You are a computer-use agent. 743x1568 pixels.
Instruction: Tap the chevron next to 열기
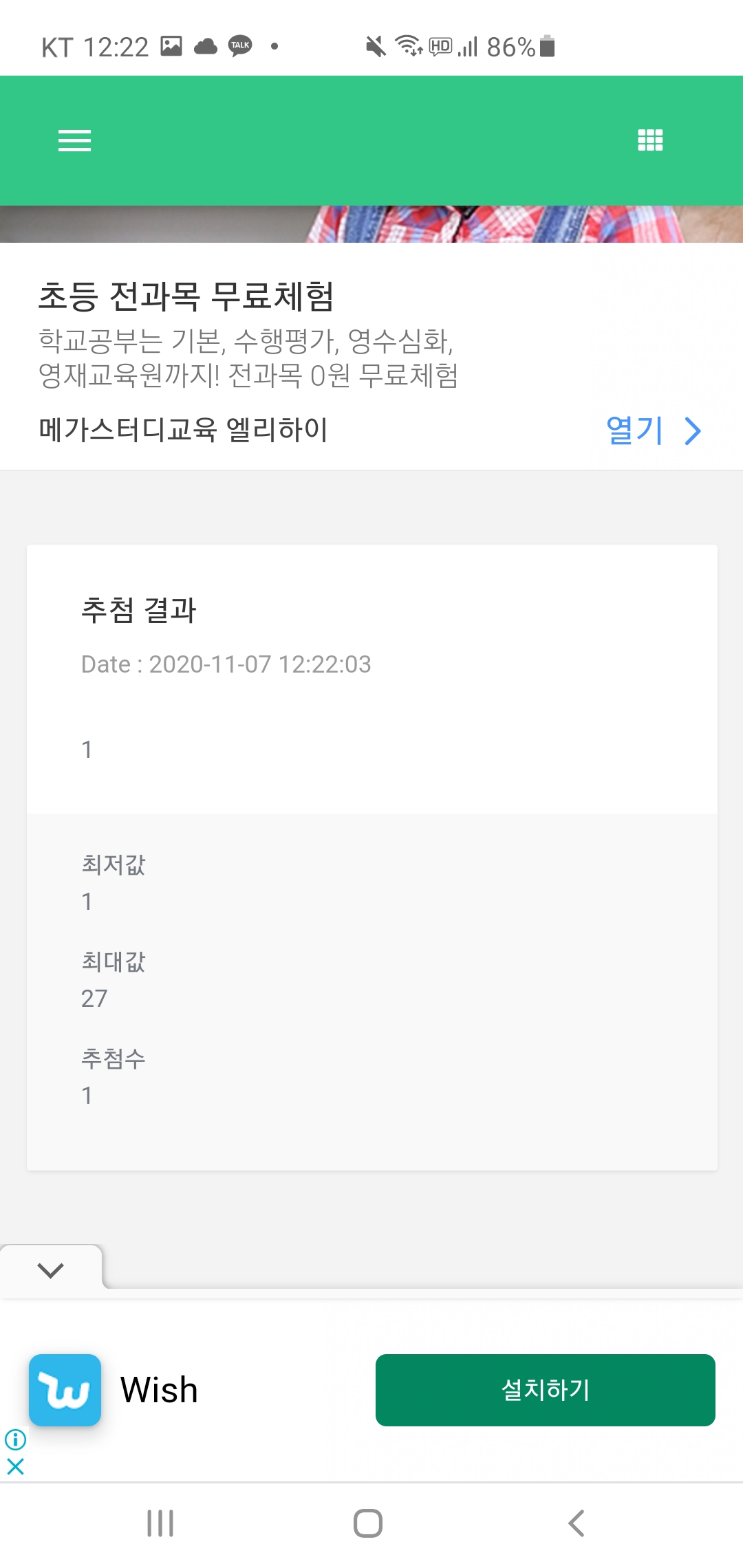693,431
